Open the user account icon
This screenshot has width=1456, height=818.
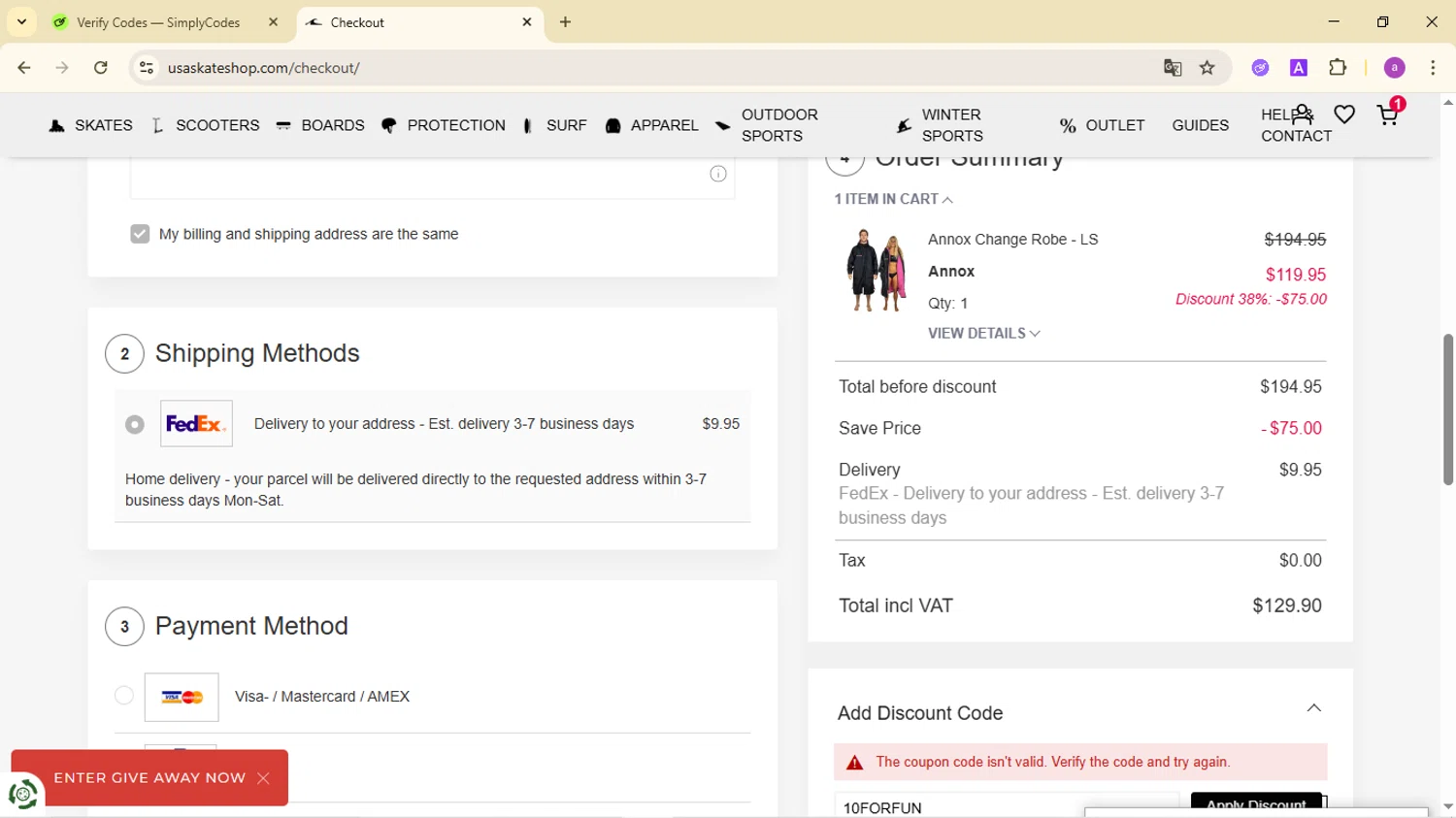click(1303, 115)
